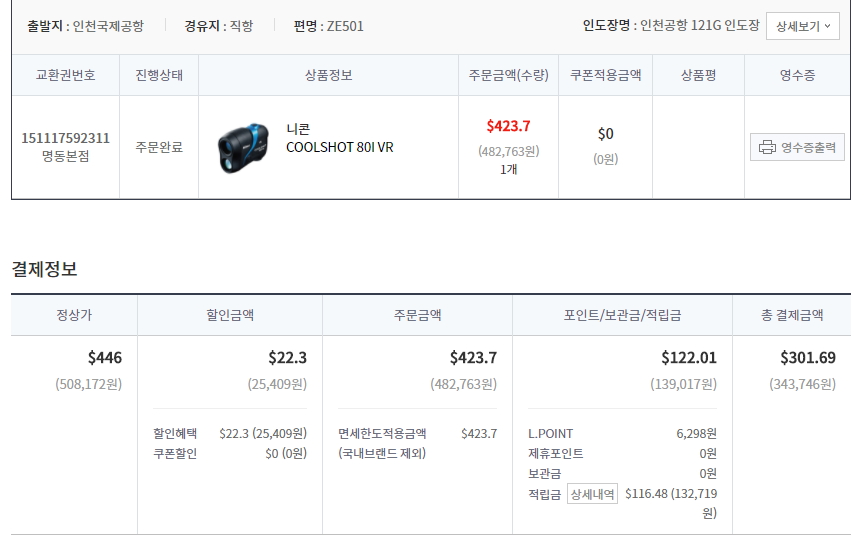Click the $301.69 total payment amount
865x543 pixels.
807,358
